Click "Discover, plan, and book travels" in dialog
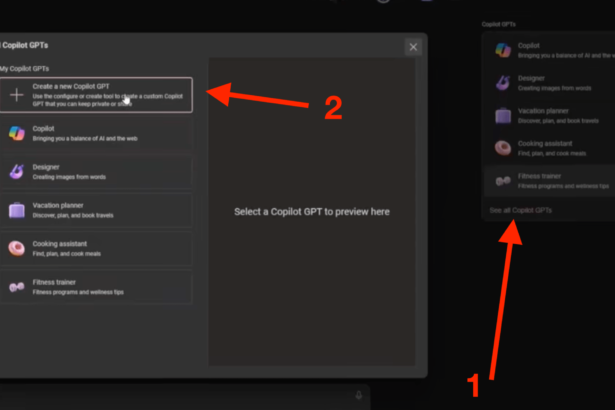Viewport: 615px width, 410px height. coord(73,215)
